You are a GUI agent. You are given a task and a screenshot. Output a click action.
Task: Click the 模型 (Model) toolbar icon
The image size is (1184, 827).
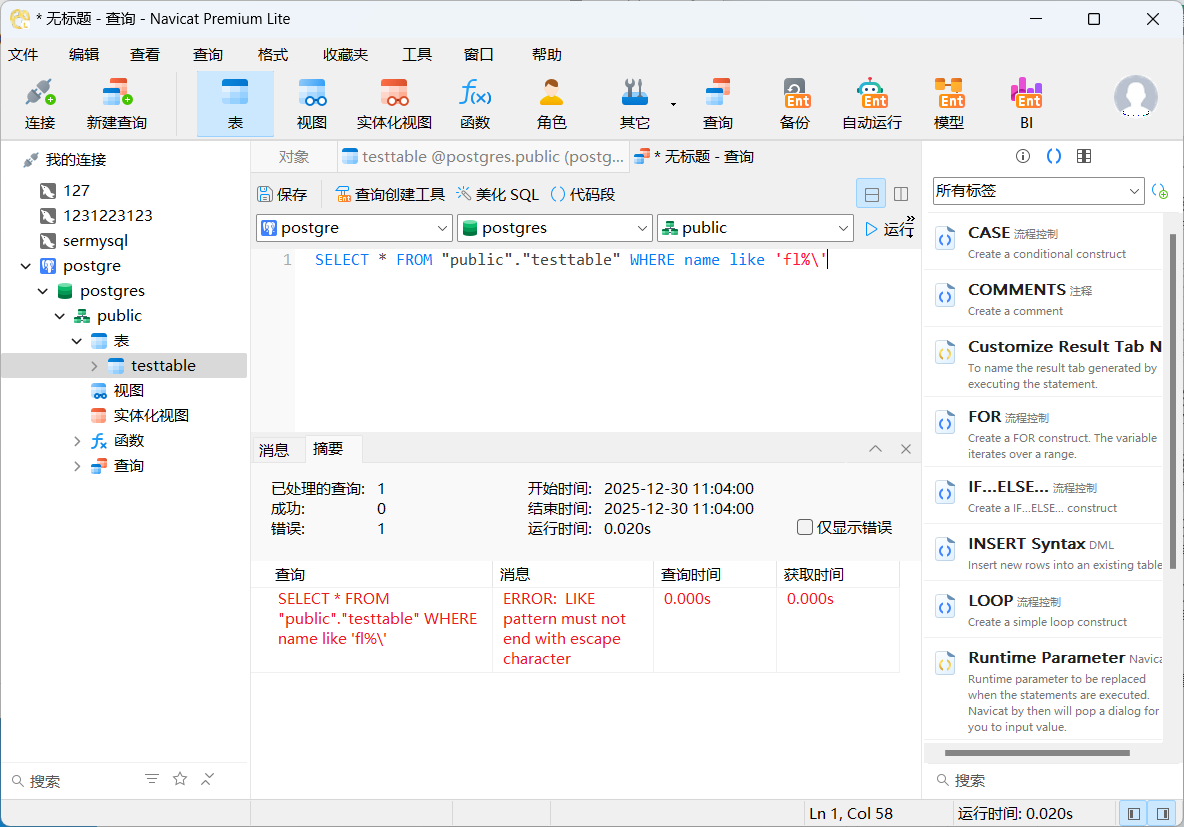(948, 104)
